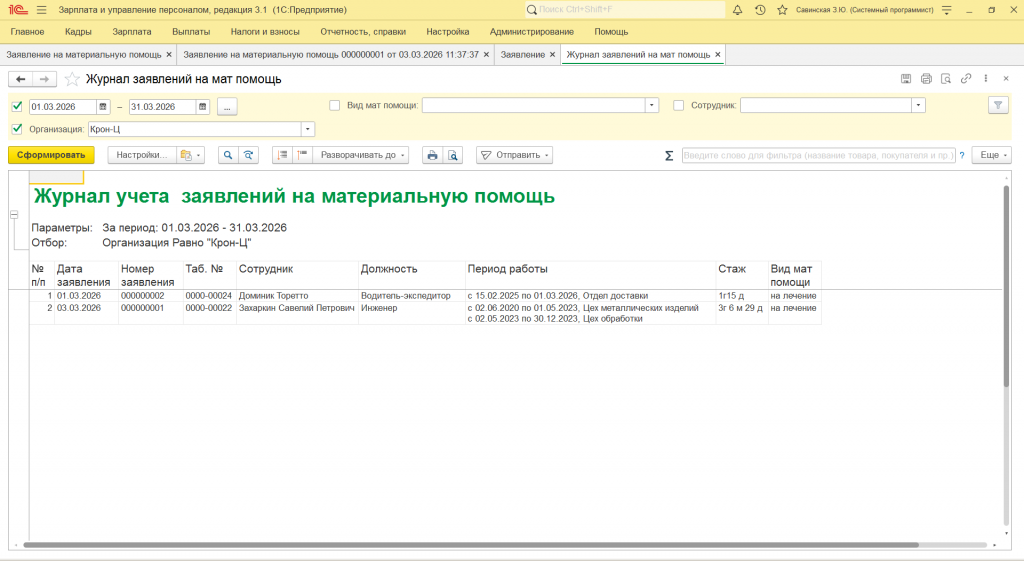Click the horizontal scrollbar under the report
The width and height of the screenshot is (1024, 561).
[x=470, y=545]
